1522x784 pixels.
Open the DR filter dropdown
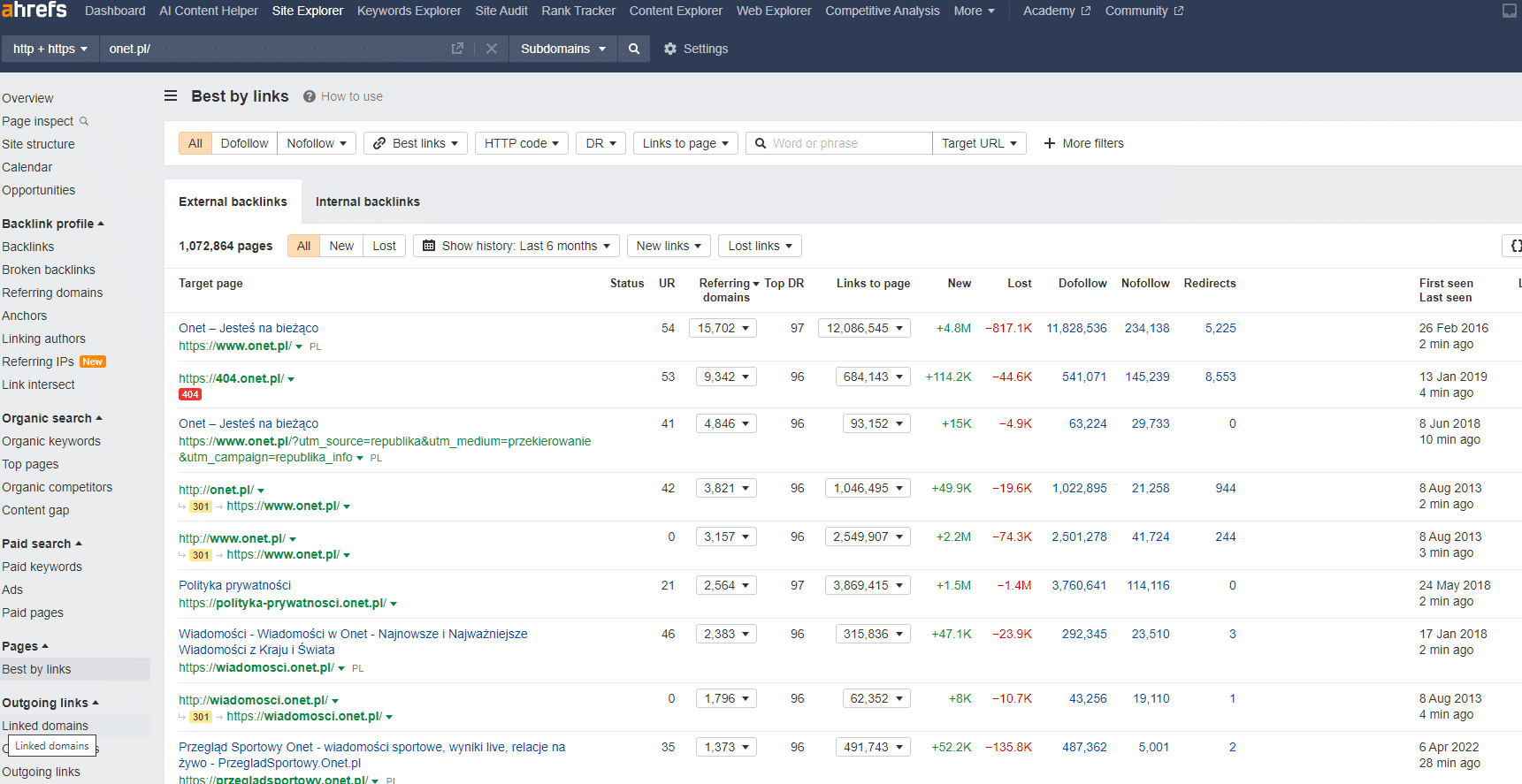click(601, 143)
